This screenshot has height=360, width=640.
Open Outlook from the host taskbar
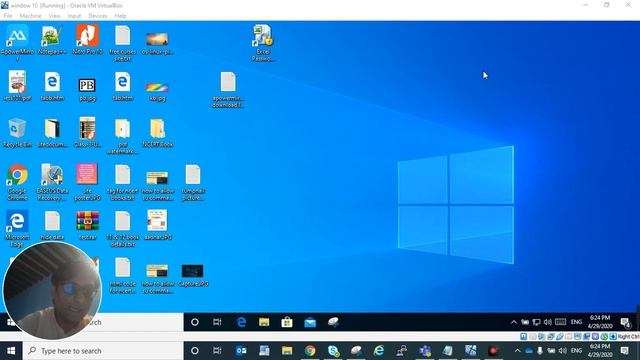click(241, 351)
